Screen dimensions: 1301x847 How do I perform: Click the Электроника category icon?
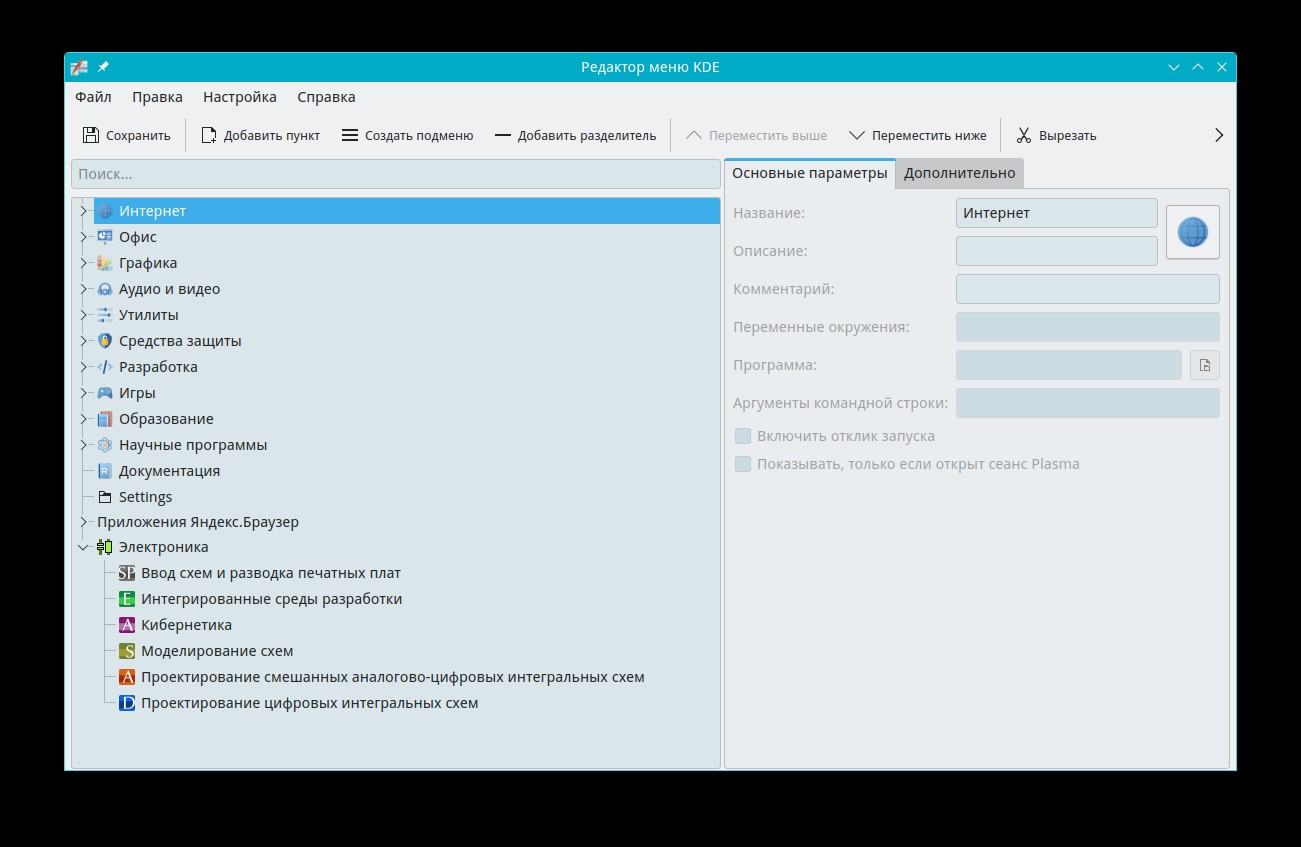[105, 547]
